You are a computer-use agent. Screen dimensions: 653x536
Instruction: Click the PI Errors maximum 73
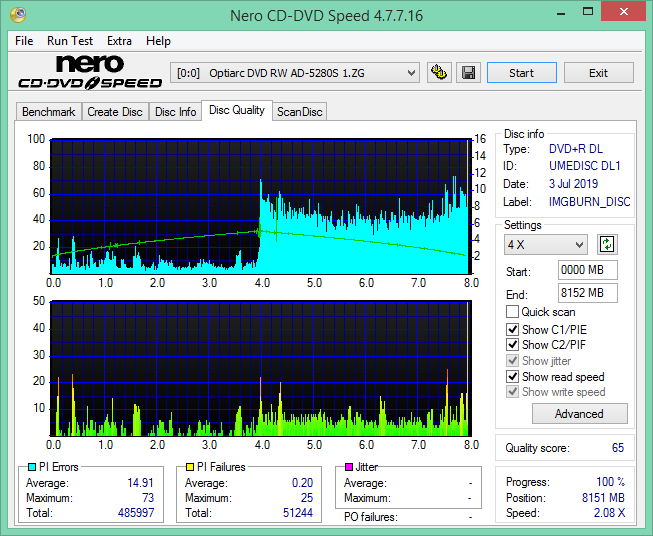point(148,498)
